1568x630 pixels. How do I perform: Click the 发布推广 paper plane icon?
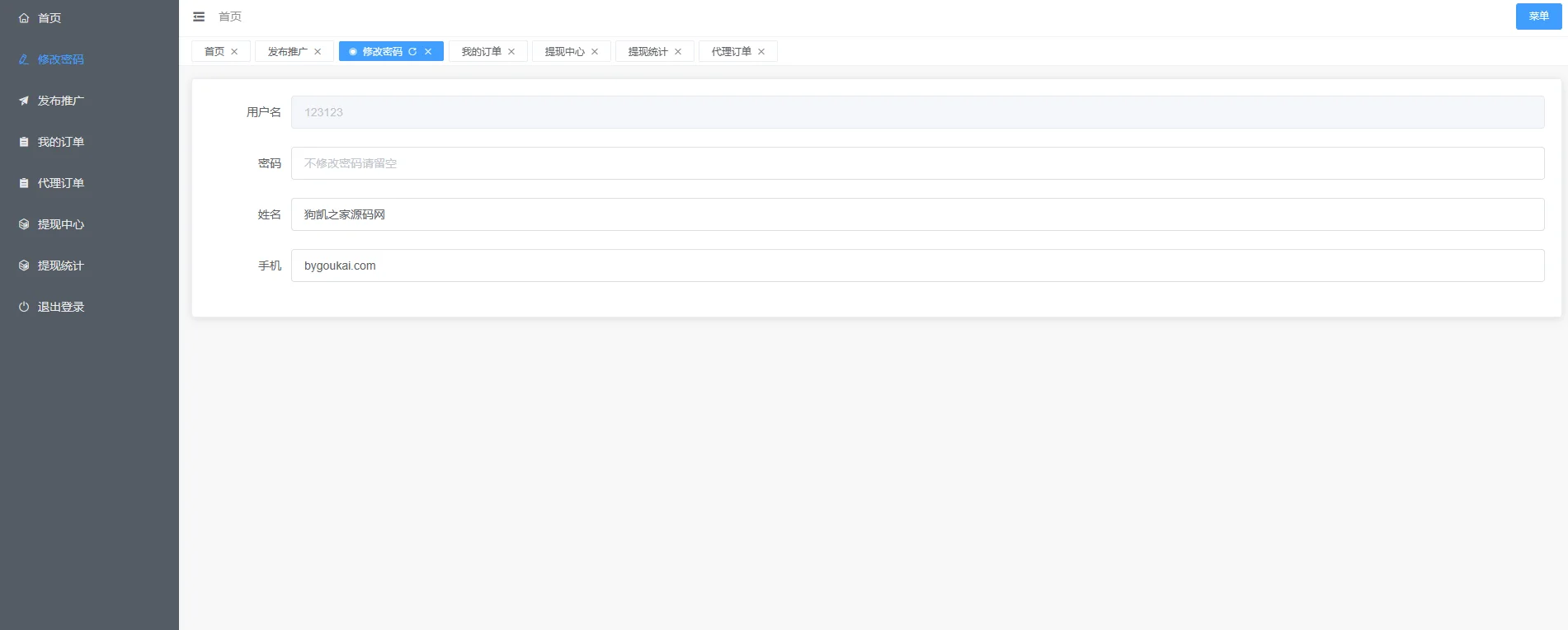coord(24,101)
